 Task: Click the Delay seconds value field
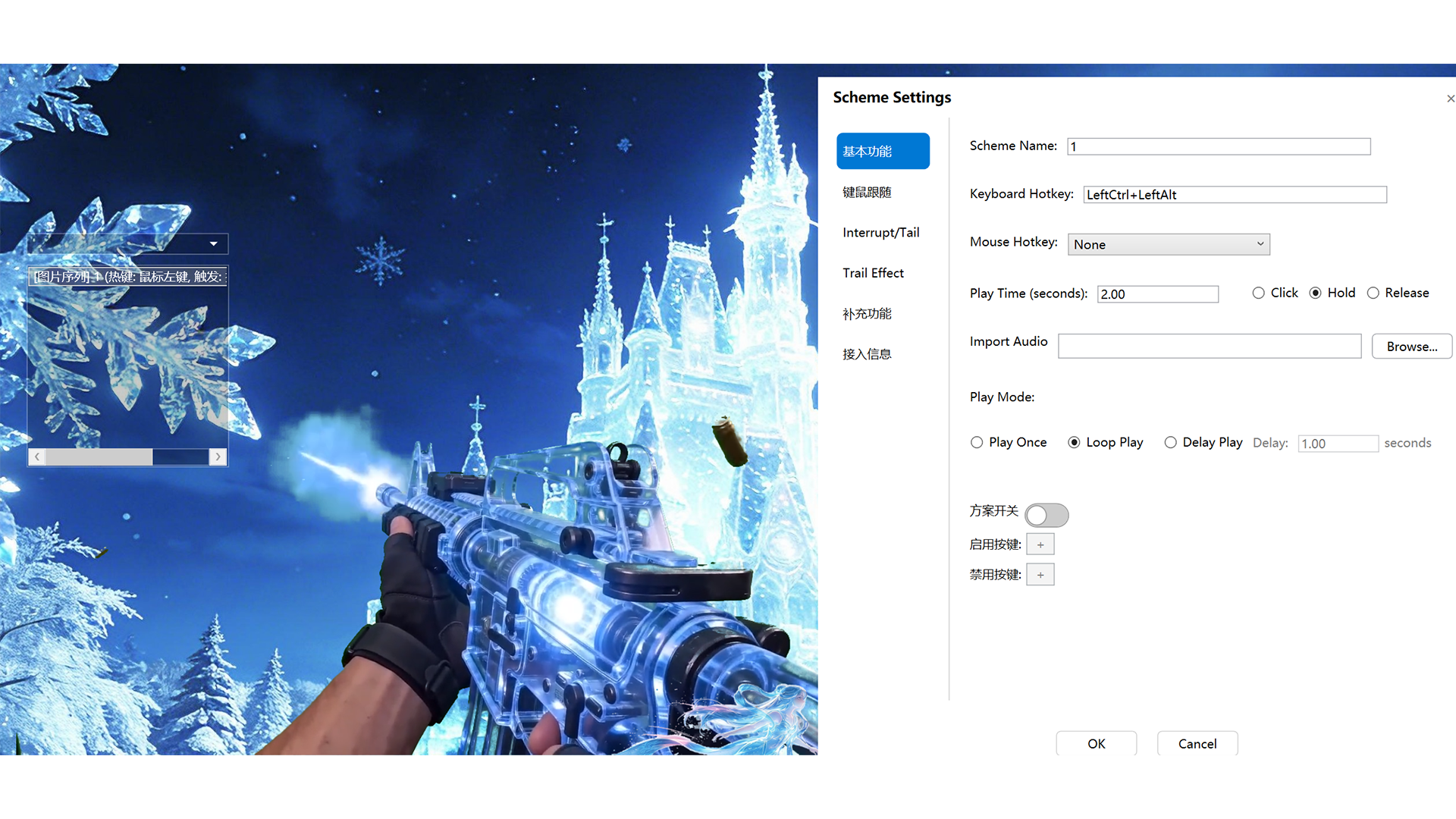[1338, 444]
